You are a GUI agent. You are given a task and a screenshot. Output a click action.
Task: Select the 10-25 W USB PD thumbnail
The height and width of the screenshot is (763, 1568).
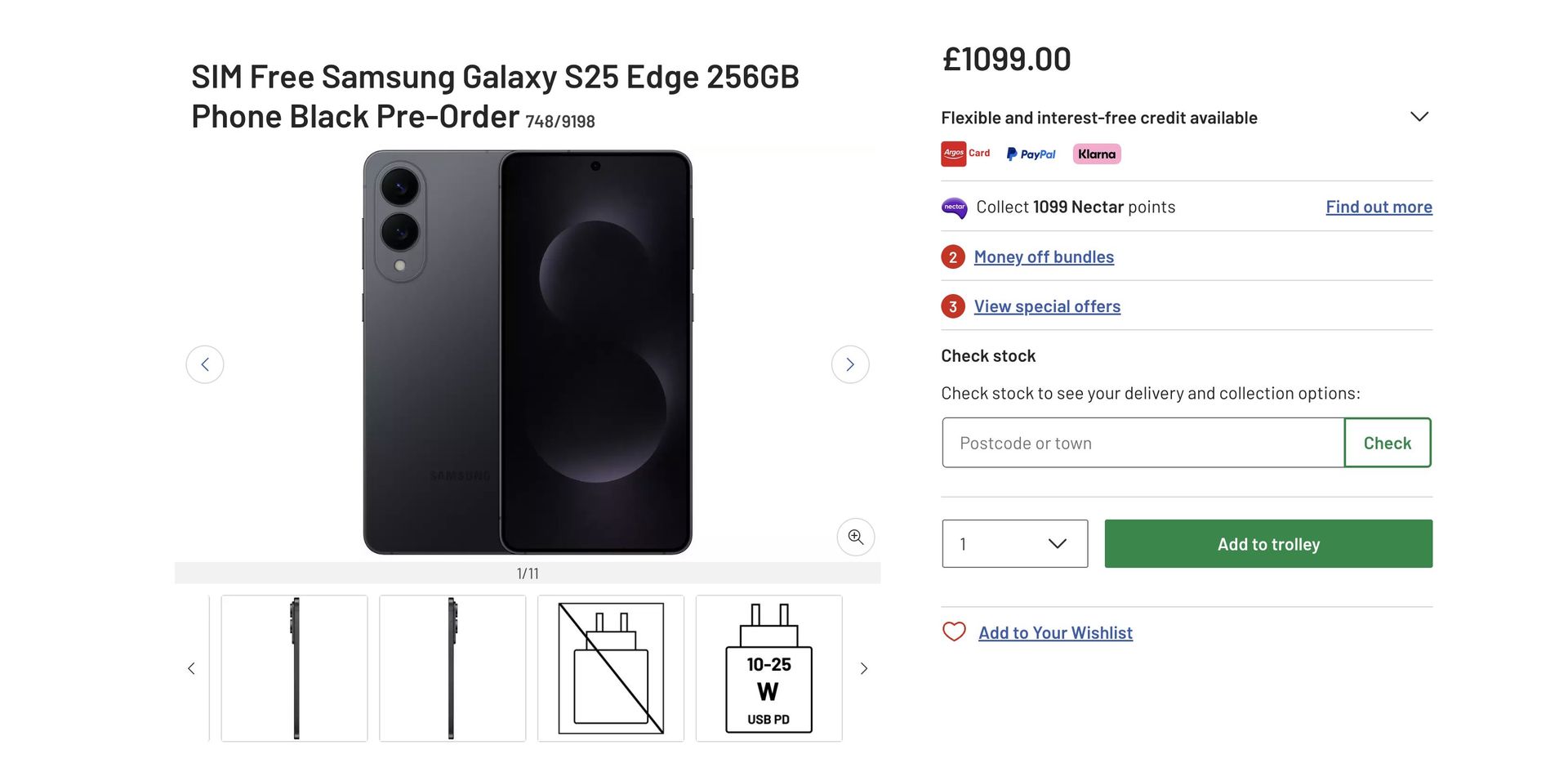click(x=768, y=668)
